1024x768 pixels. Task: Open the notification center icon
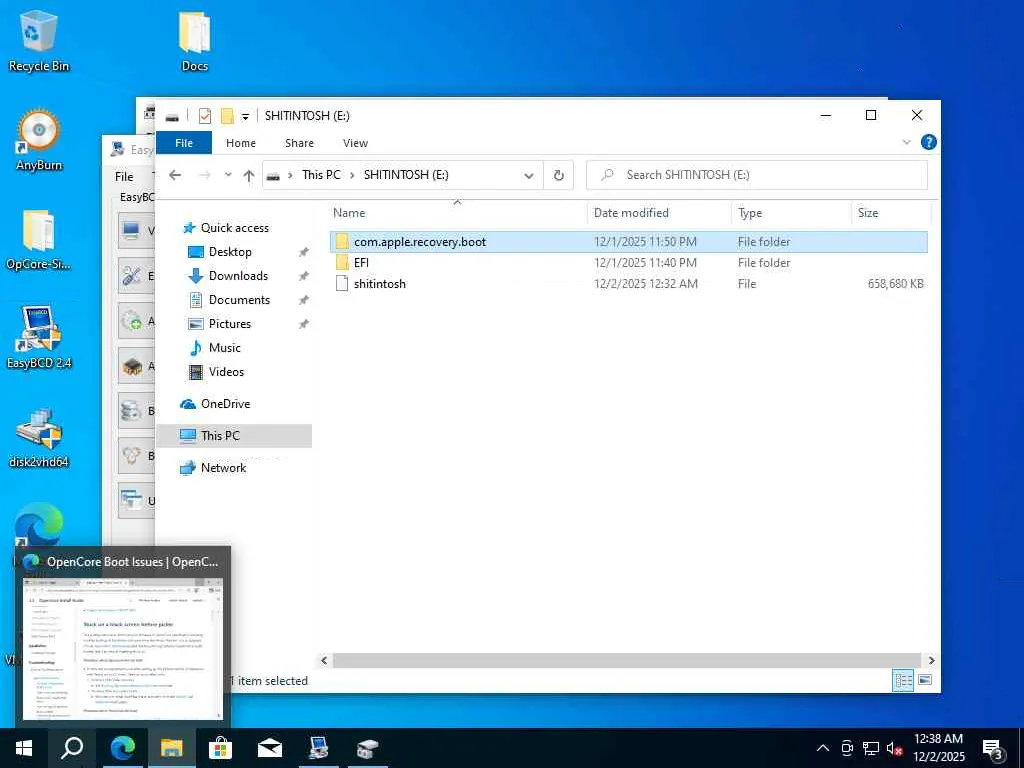(993, 749)
